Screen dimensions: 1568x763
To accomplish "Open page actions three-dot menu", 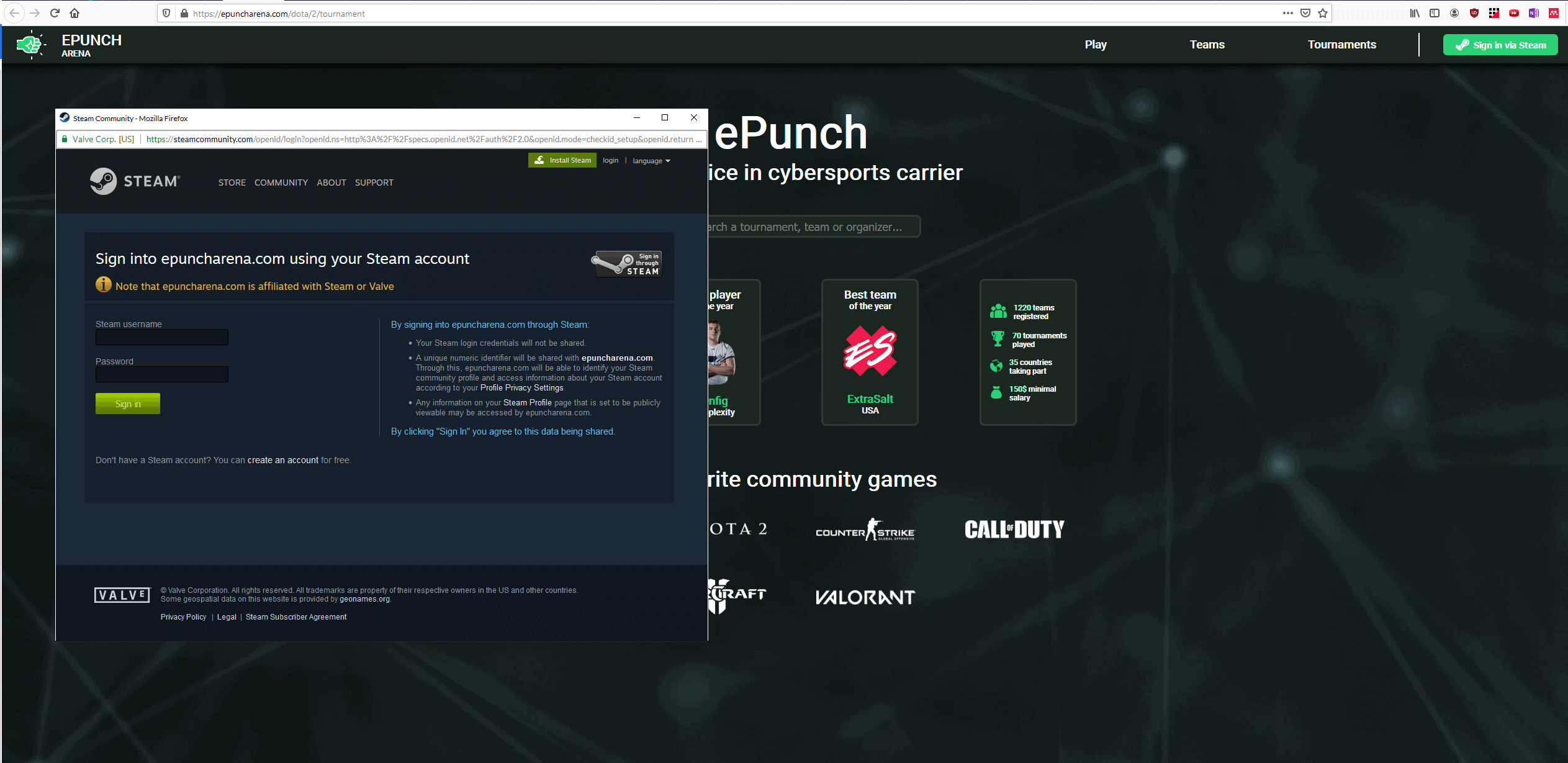I will pyautogui.click(x=1288, y=13).
